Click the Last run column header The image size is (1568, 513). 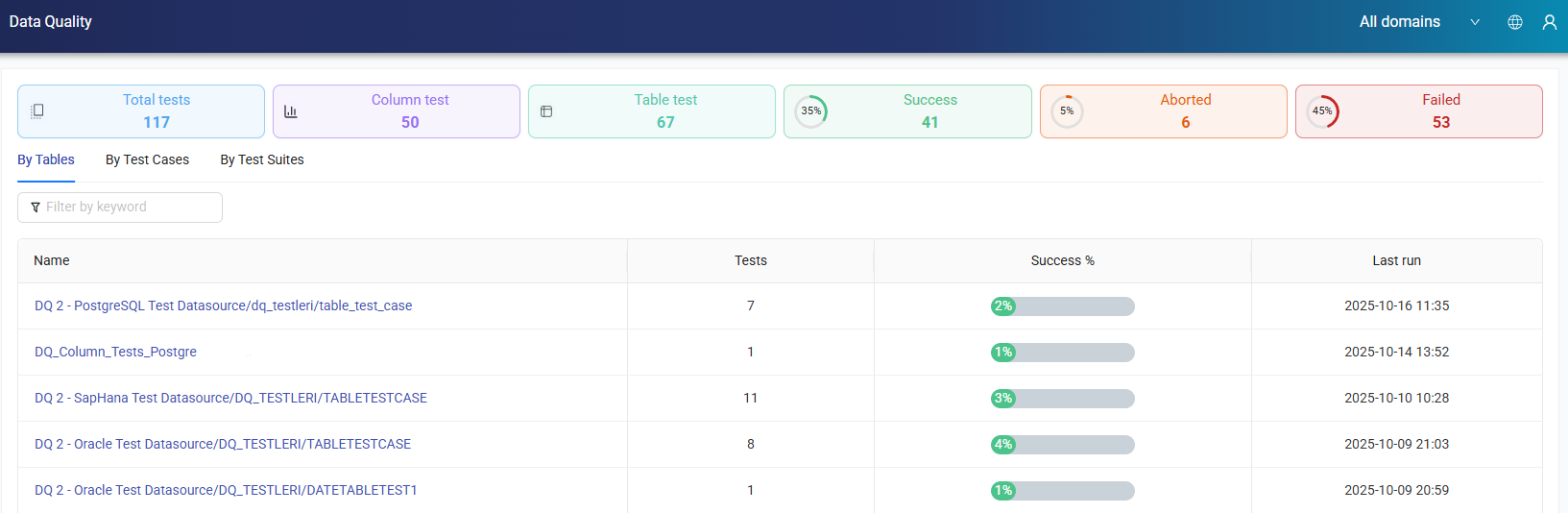1396,260
